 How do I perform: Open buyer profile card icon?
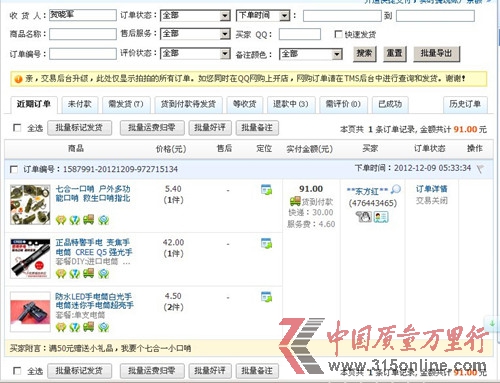pyautogui.click(x=381, y=217)
